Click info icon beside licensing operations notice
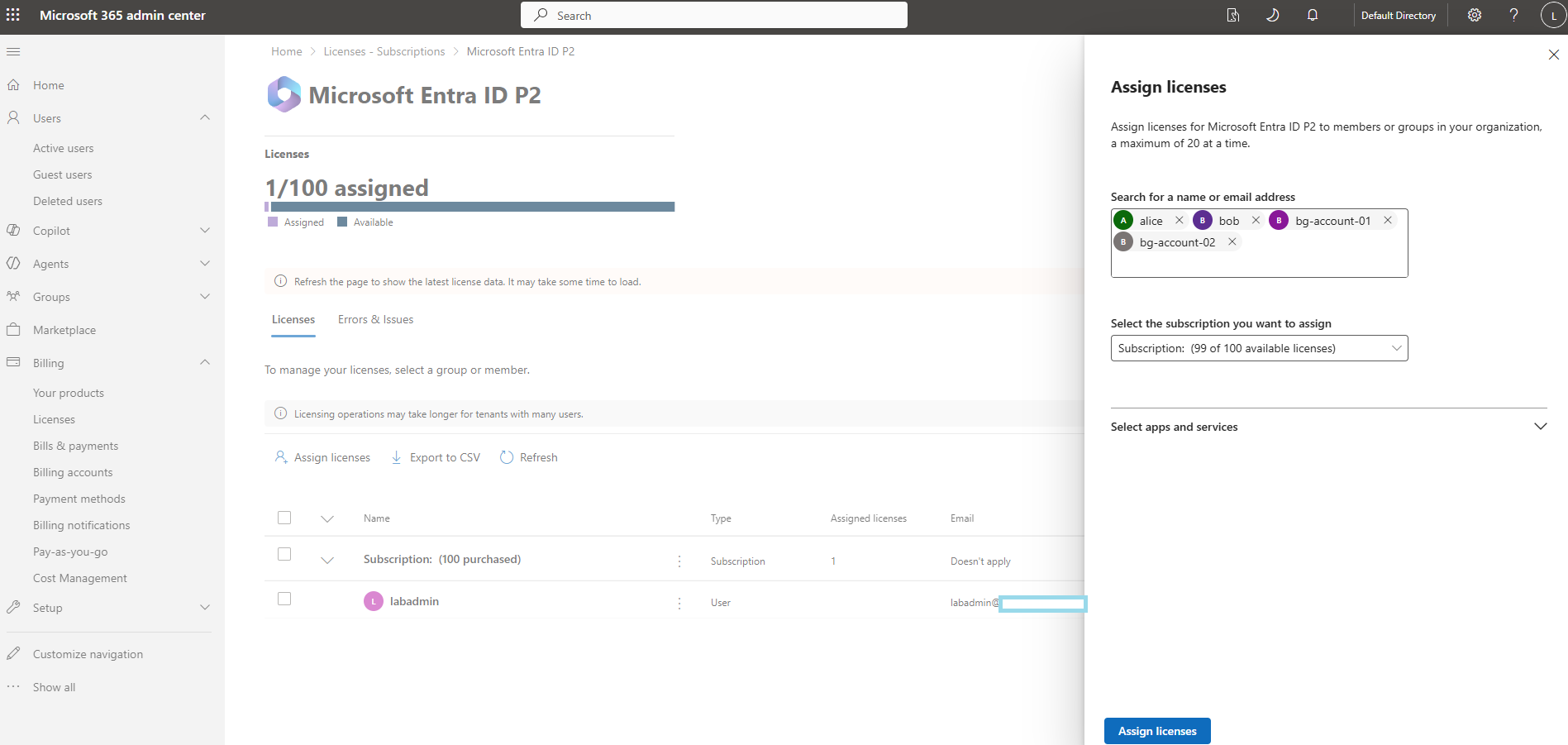The image size is (1568, 745). pyautogui.click(x=280, y=413)
